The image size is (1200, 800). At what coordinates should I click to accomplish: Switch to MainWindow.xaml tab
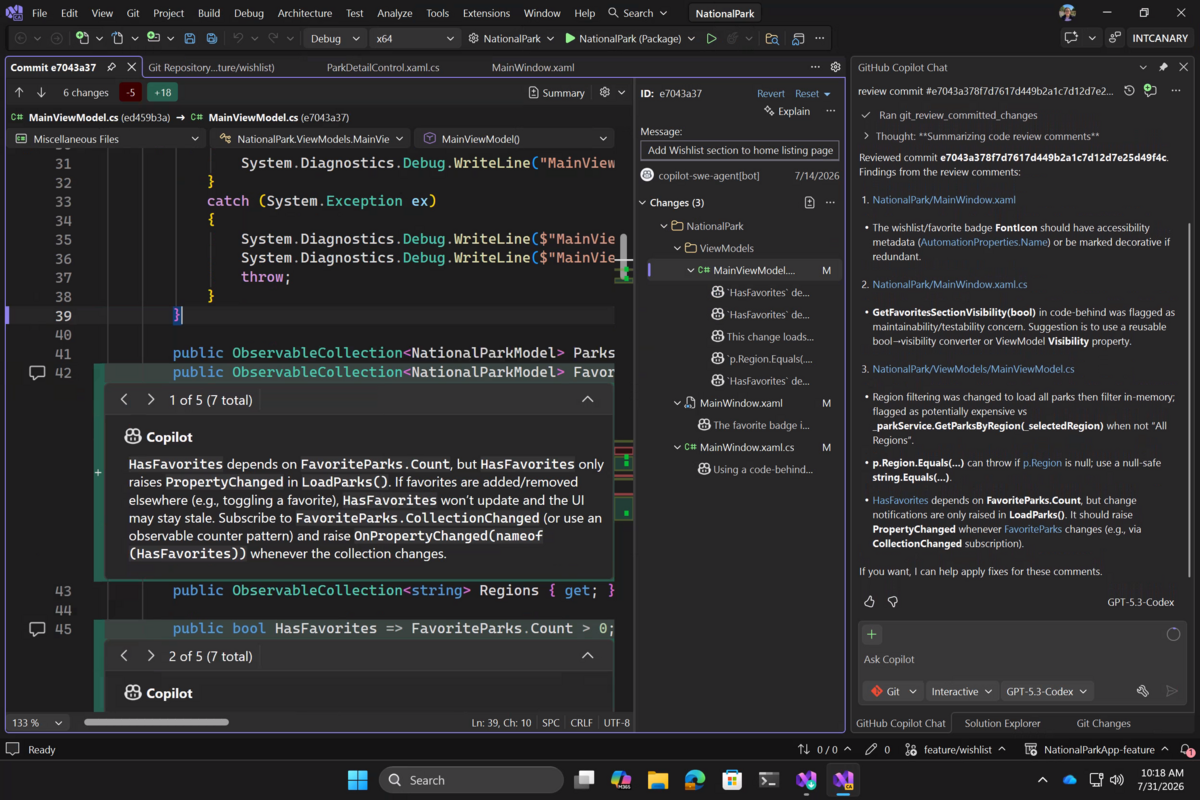point(533,67)
